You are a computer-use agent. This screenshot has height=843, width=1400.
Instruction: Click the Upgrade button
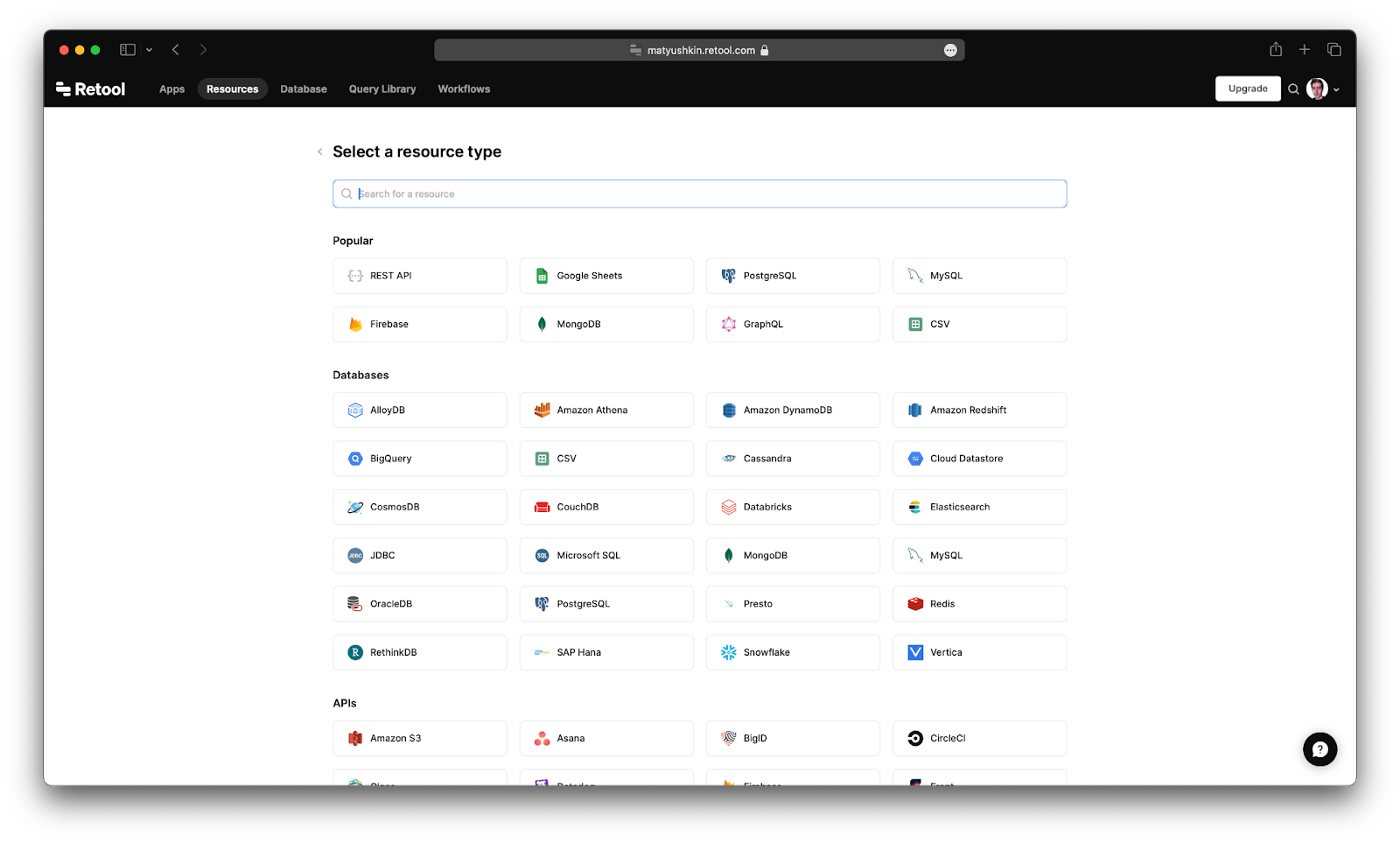coord(1248,88)
